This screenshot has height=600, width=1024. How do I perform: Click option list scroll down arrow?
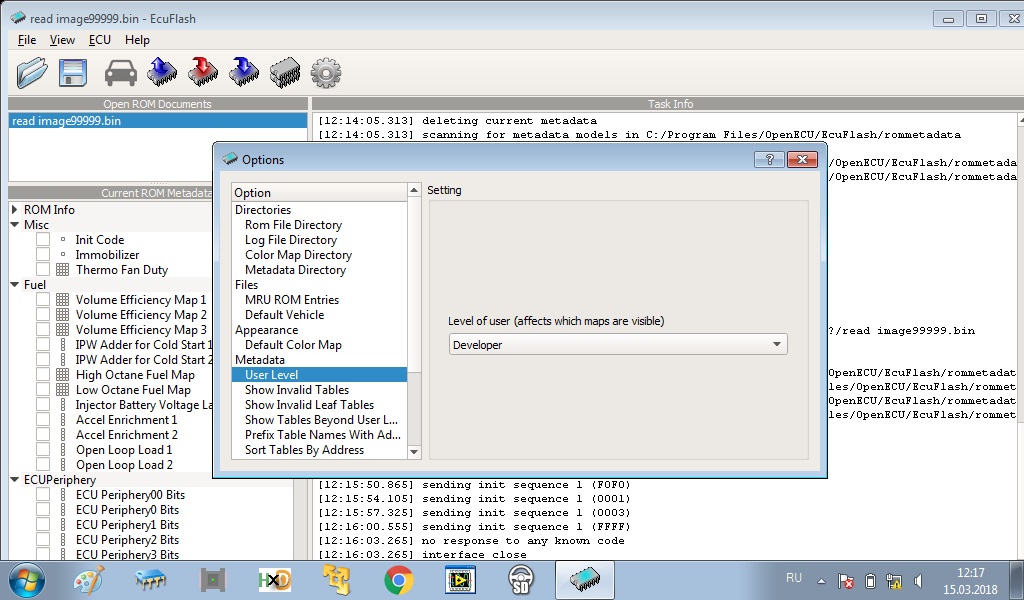click(413, 452)
